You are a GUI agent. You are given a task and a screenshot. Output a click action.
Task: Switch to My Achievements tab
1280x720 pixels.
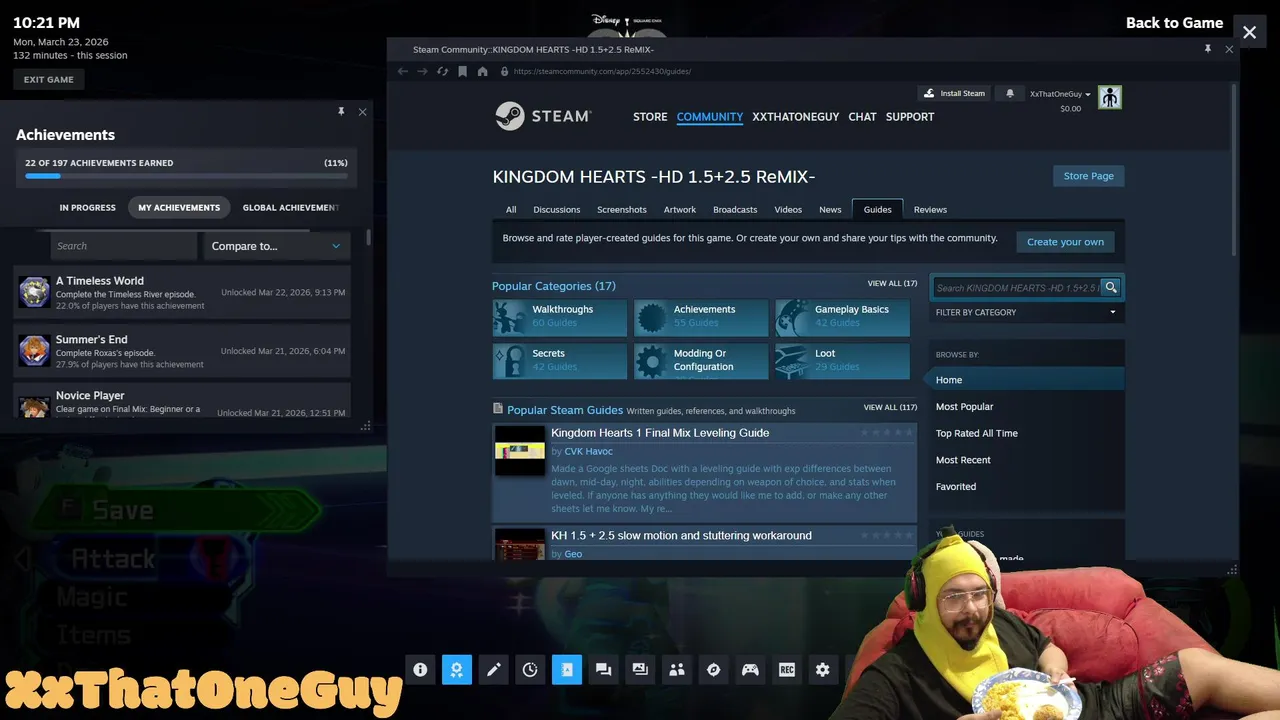(x=179, y=208)
